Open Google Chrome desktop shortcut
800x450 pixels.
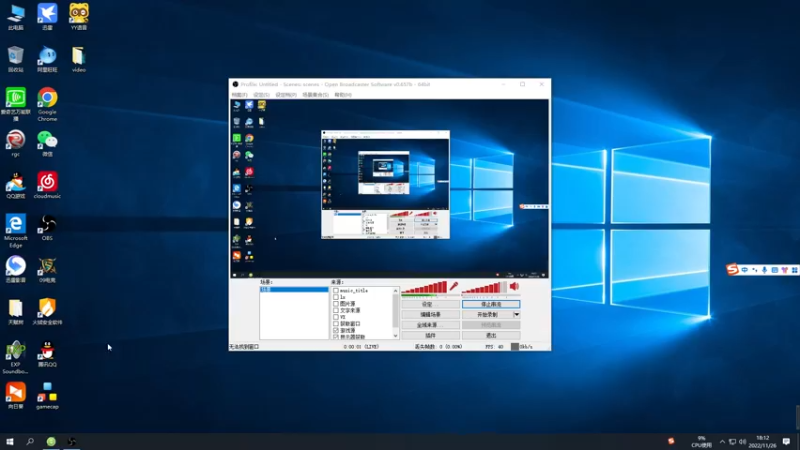pyautogui.click(x=47, y=104)
